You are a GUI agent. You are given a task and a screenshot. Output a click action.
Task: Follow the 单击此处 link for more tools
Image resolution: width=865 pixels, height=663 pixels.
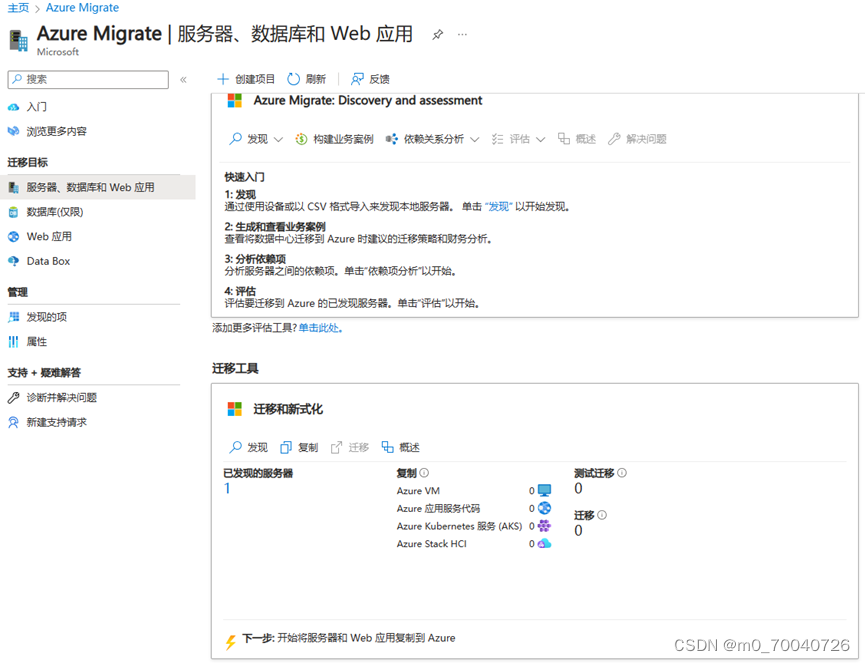pos(321,328)
